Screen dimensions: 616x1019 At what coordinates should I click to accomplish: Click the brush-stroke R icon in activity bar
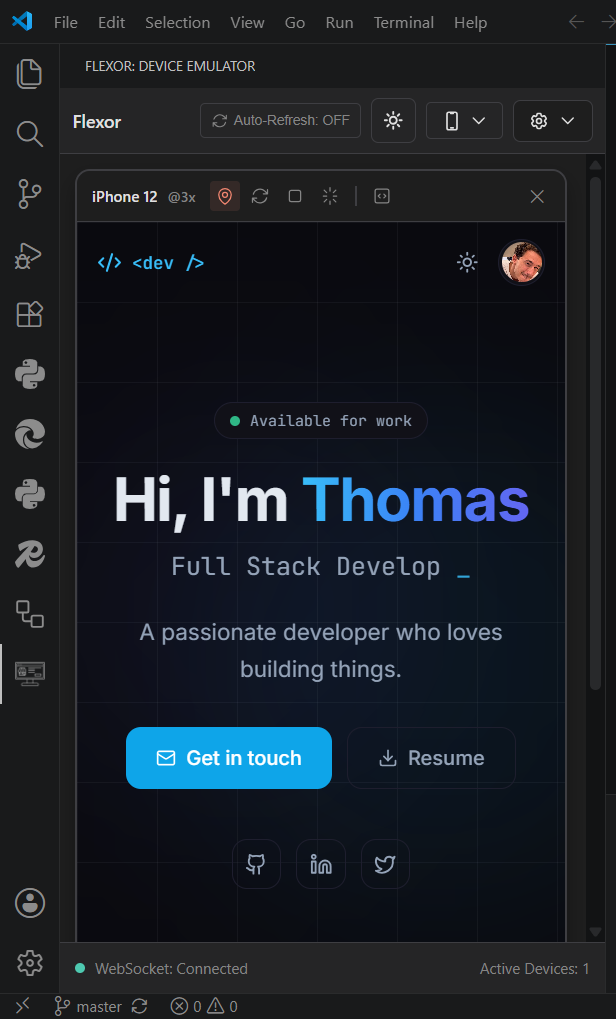pos(29,555)
